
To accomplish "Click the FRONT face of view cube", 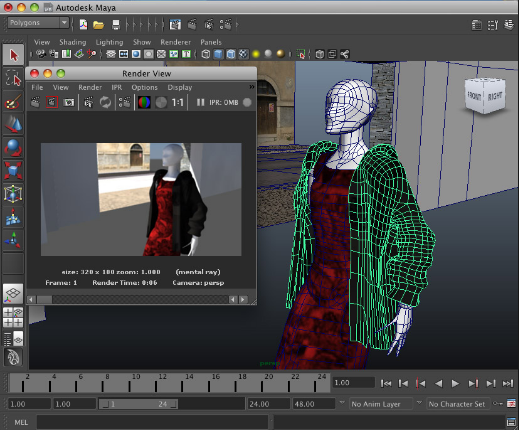I will (x=474, y=97).
